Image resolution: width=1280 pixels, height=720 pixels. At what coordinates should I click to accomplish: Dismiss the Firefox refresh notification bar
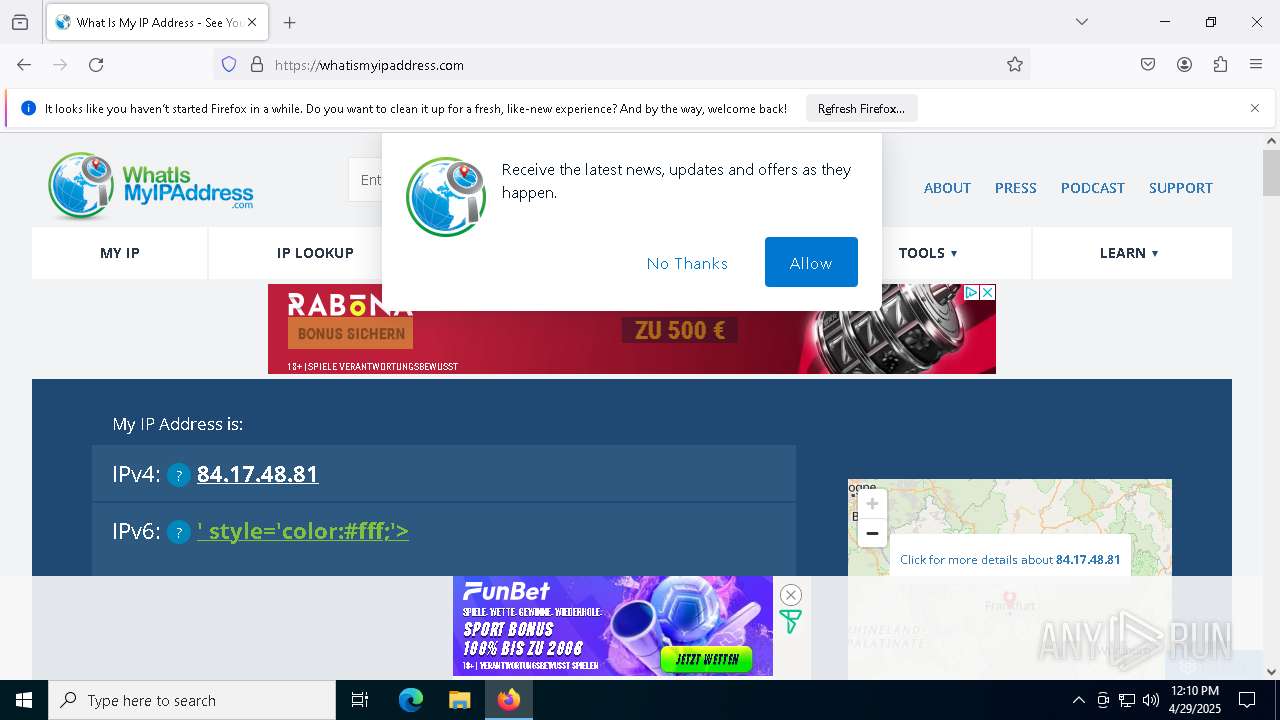coord(1255,108)
